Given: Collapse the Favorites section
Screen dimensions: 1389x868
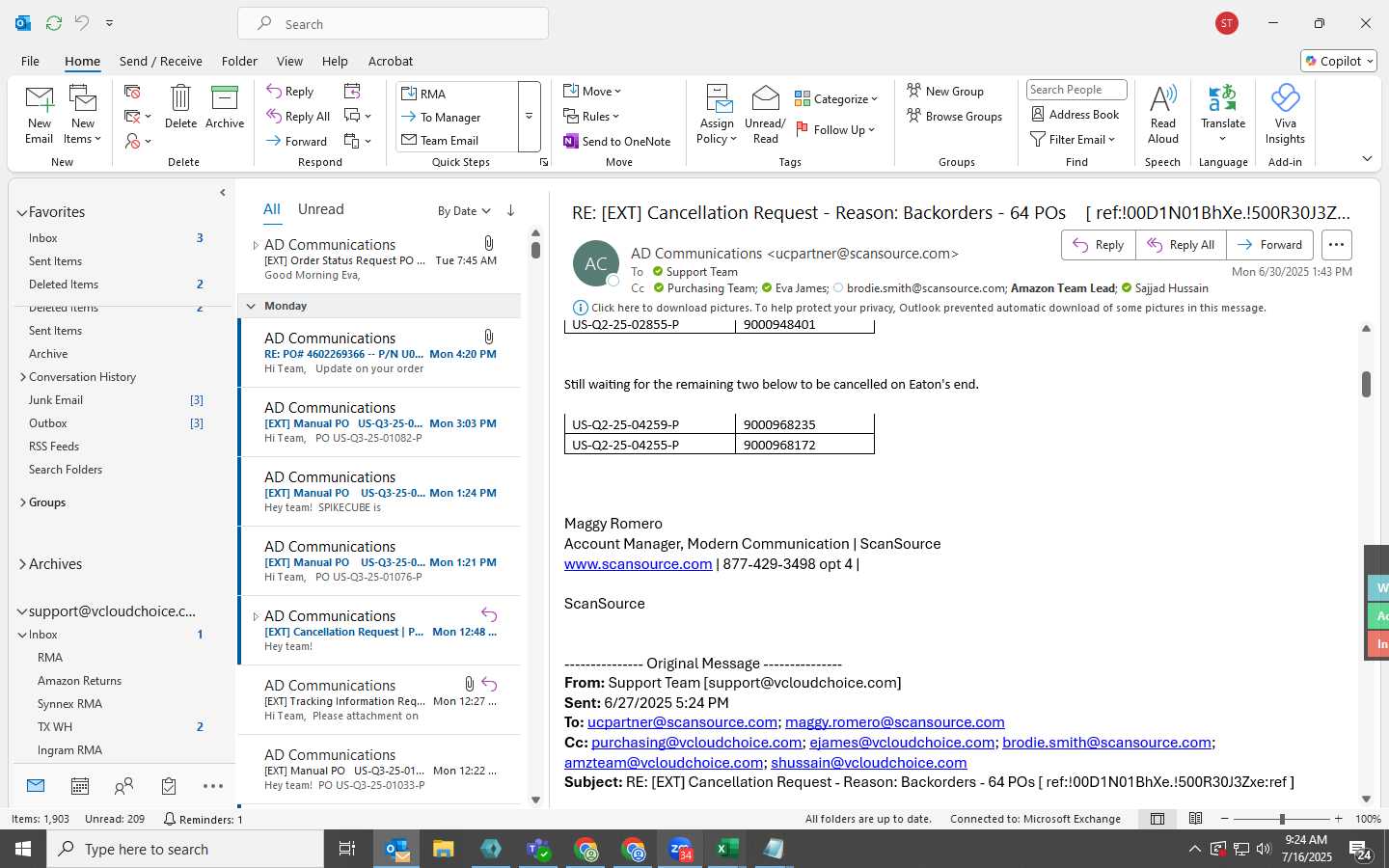Looking at the screenshot, I should pyautogui.click(x=22, y=212).
